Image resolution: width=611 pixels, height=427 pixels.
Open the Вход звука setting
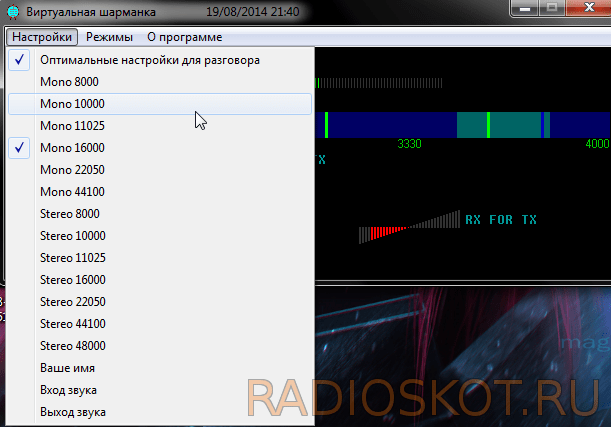tap(160, 390)
